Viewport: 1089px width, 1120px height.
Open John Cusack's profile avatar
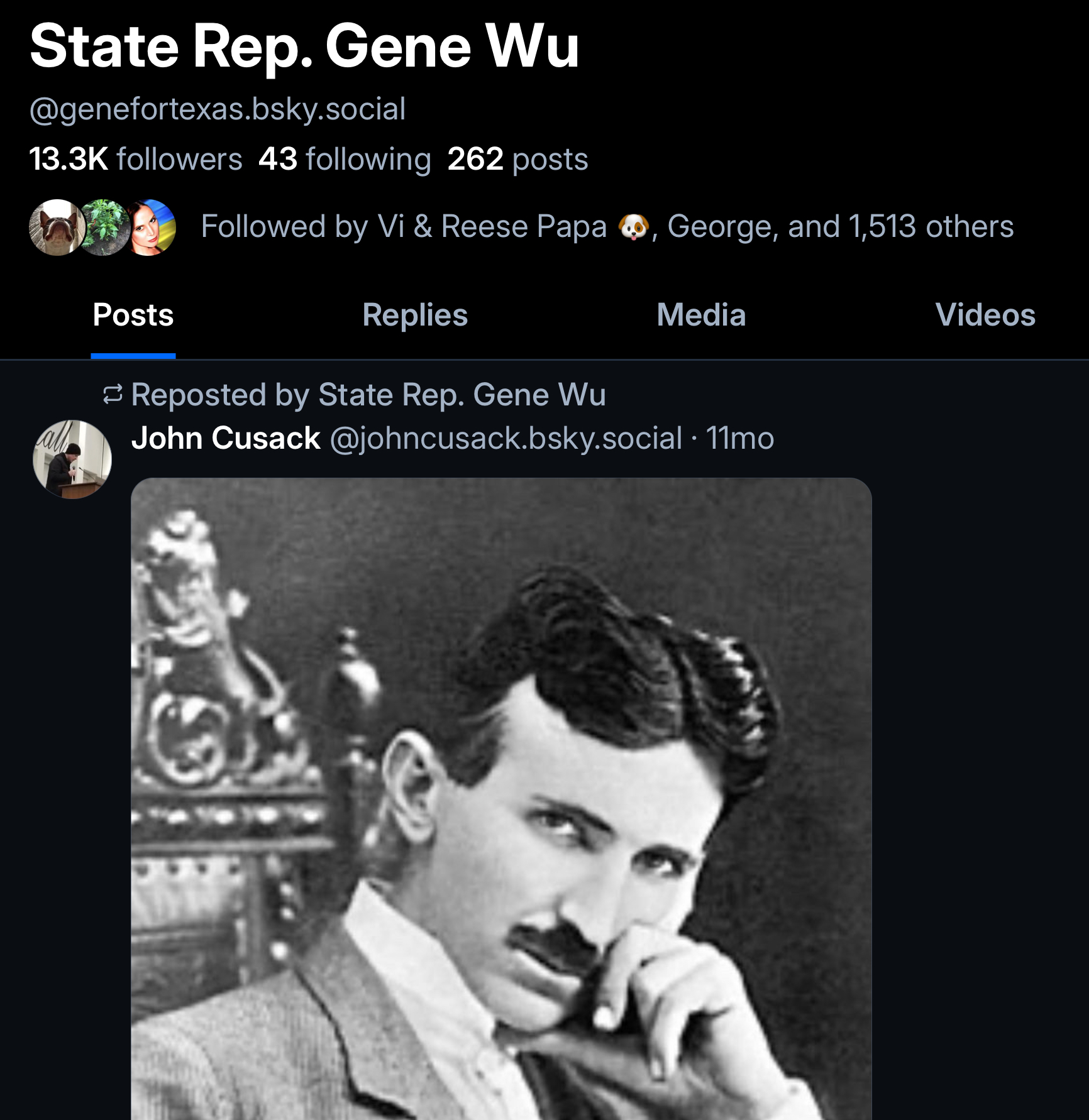pos(72,459)
